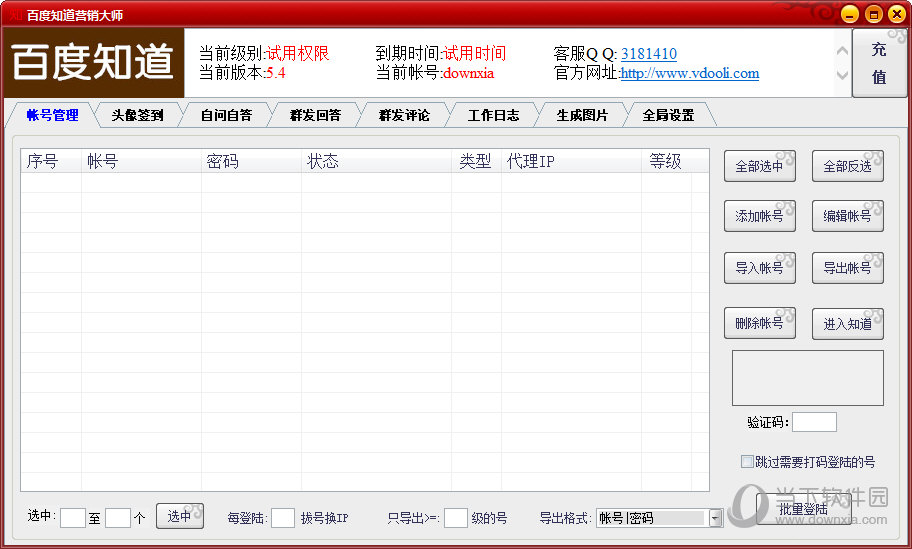Select the 群发评论 tab
Image resolution: width=912 pixels, height=549 pixels.
(x=404, y=115)
